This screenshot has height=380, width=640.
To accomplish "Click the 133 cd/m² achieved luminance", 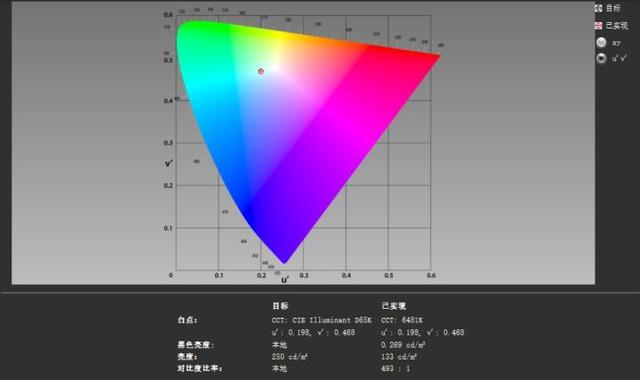I will [399, 357].
